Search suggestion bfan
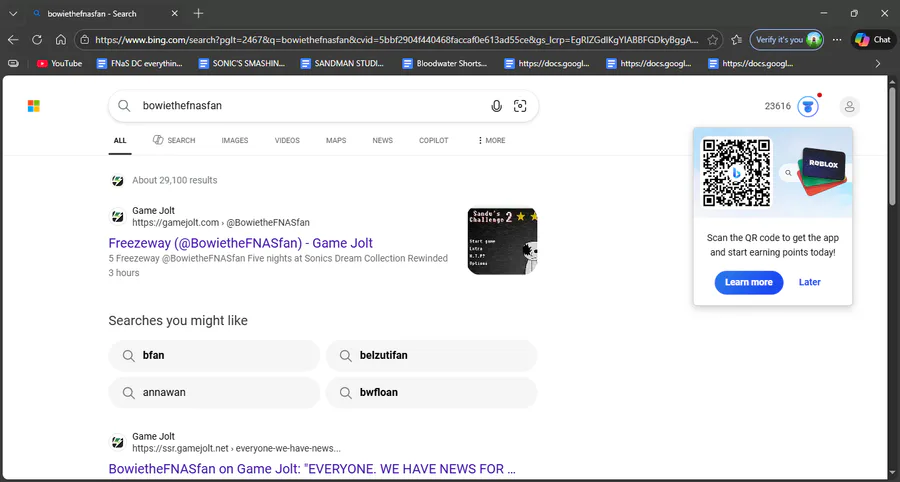Viewport: 900px width, 482px height. click(214, 356)
